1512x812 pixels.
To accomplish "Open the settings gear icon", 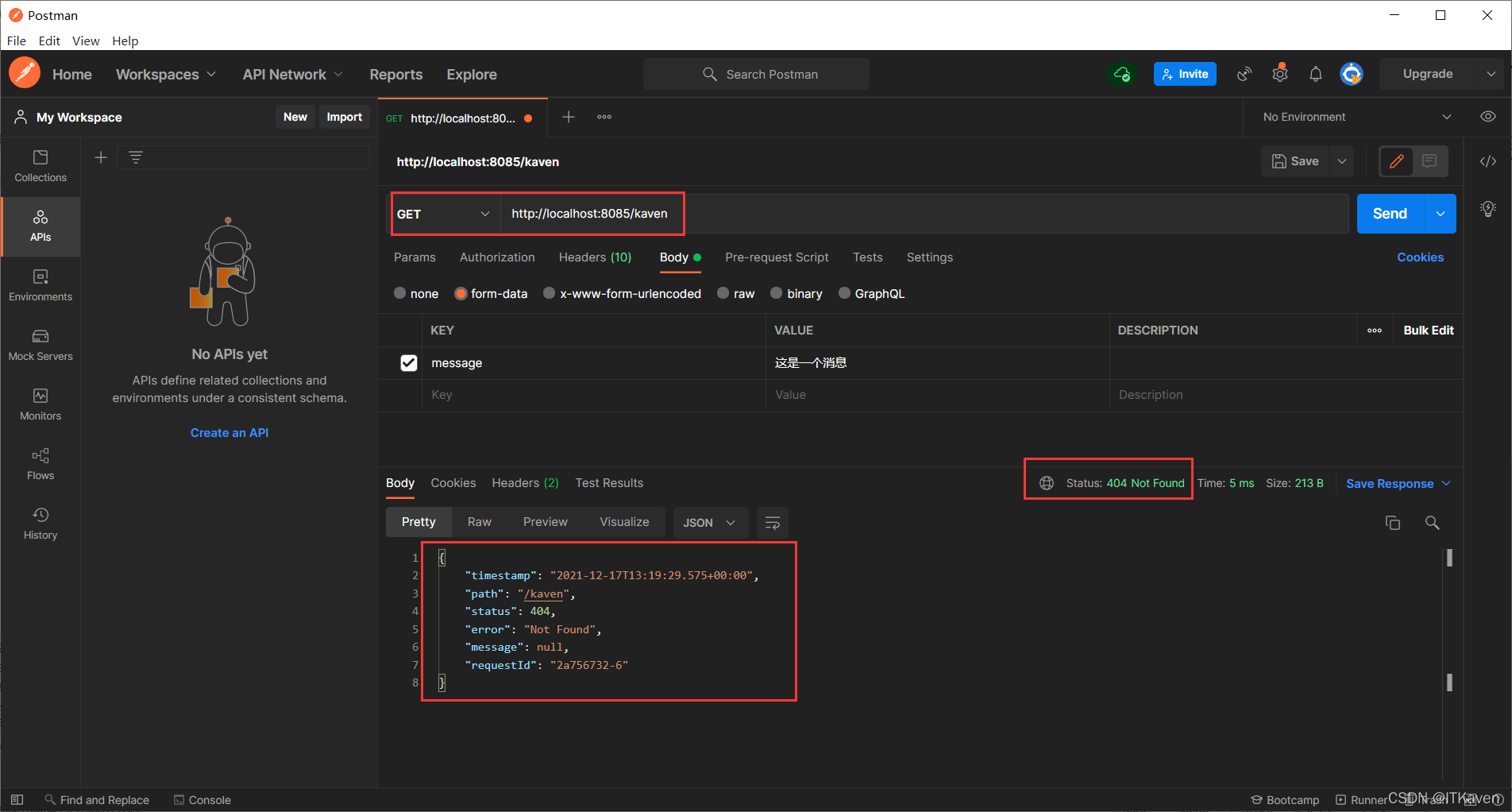I will pyautogui.click(x=1279, y=74).
